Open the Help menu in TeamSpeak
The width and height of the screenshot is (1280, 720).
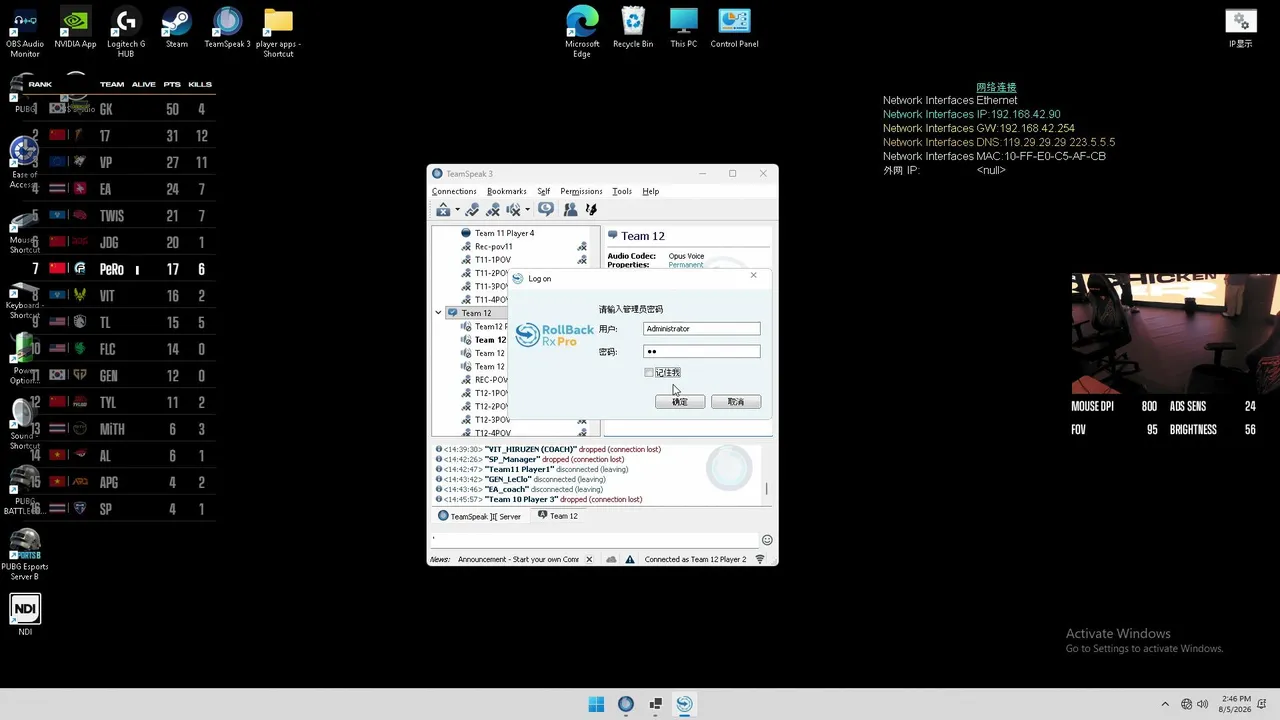(x=651, y=191)
